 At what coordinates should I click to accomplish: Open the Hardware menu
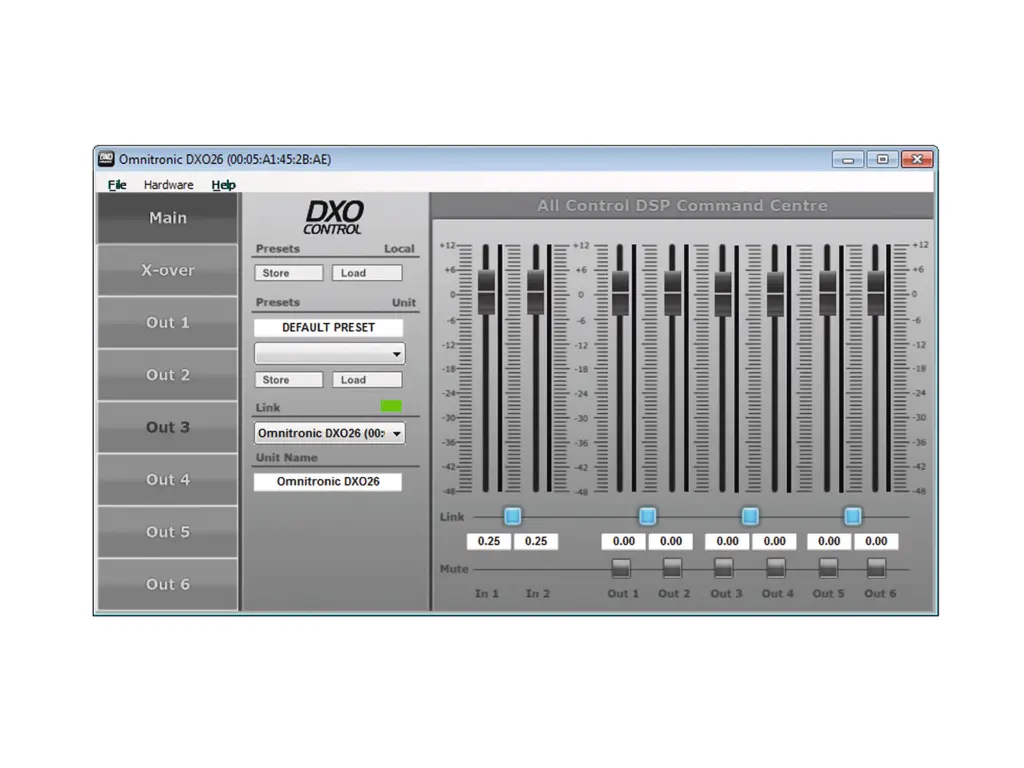[x=168, y=185]
